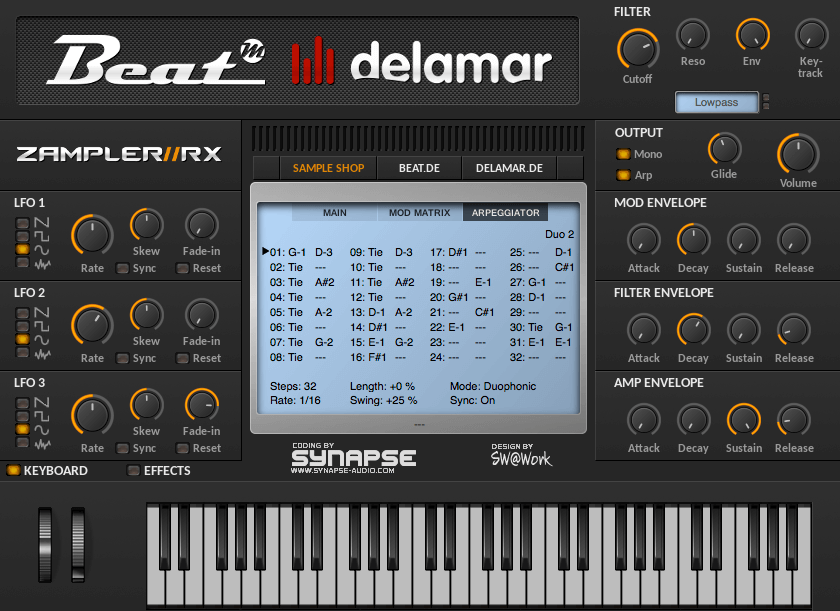Screen dimensions: 840x611
Task: Select noise waveform for LFO 3
Action: pos(22,442)
